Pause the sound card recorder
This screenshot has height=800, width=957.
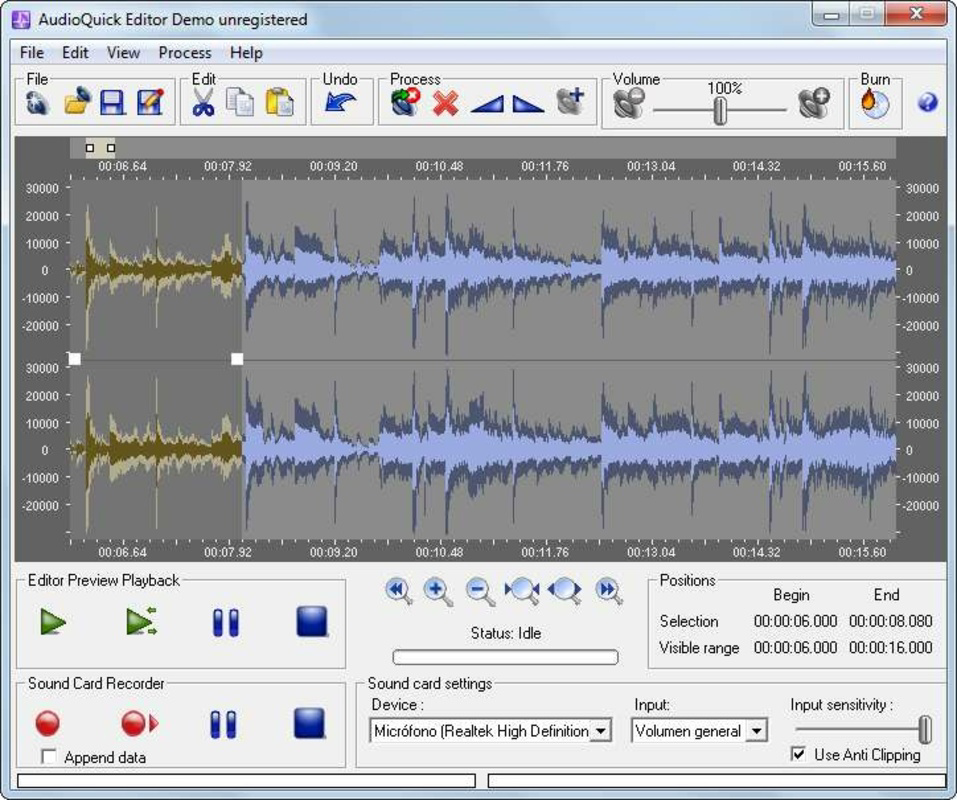[223, 724]
